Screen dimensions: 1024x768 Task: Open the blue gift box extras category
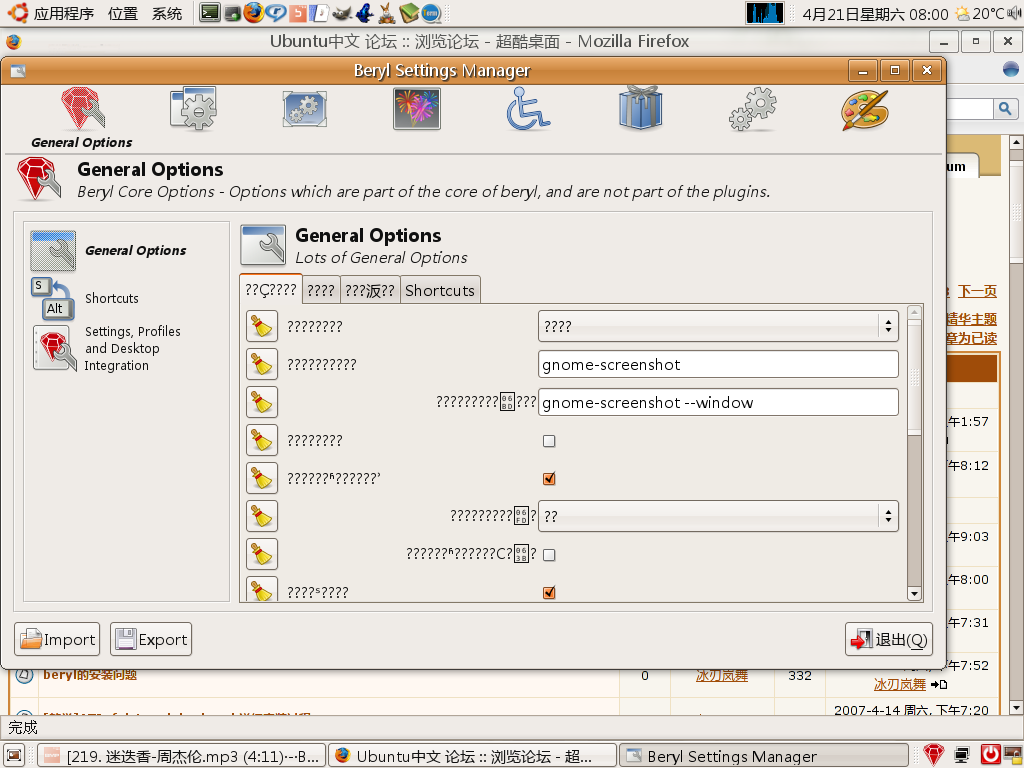coord(640,108)
